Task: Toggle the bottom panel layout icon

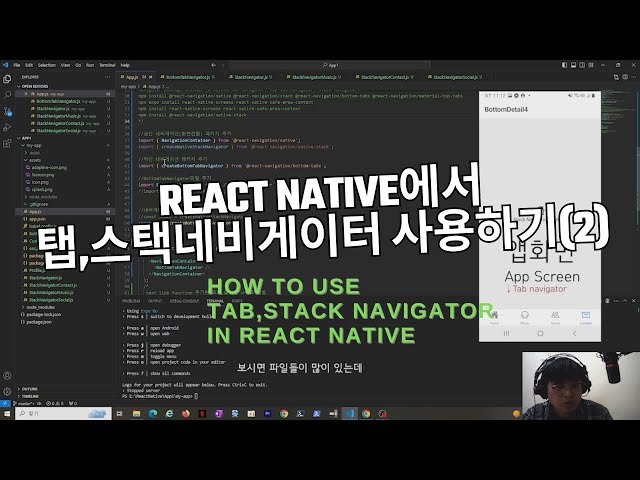Action: (x=573, y=65)
